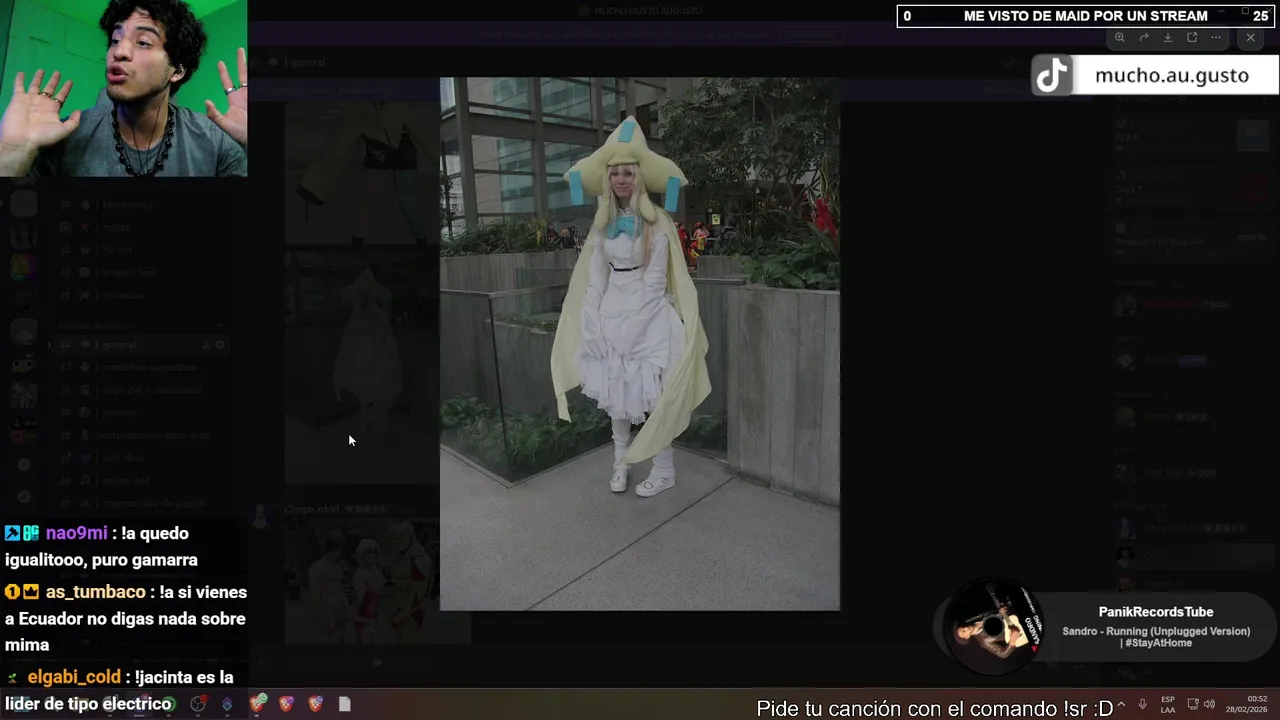Close the image viewer with the X
Image resolution: width=1280 pixels, height=720 pixels.
[1250, 37]
